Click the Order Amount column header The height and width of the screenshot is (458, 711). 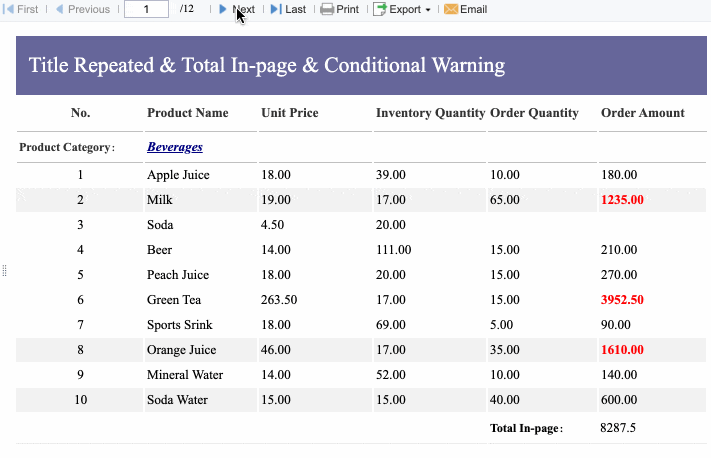(x=643, y=113)
